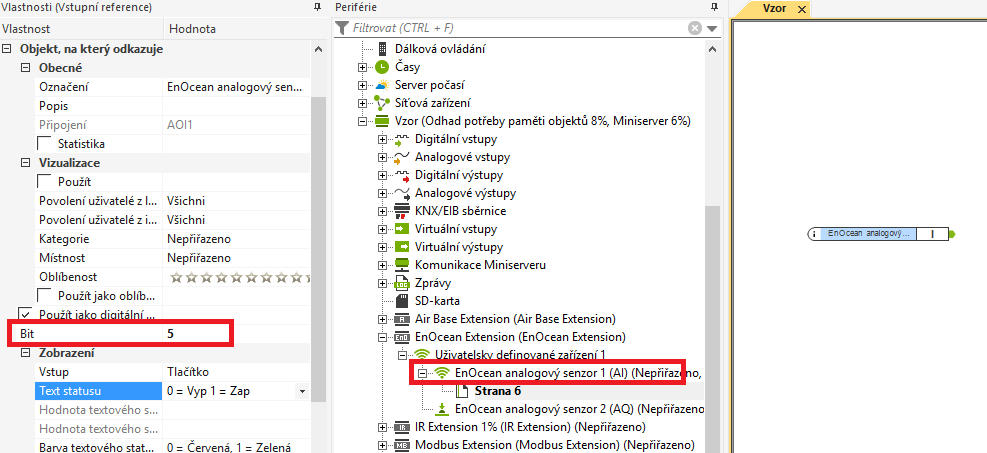Viewport: 987px width, 453px height.
Task: Collapse the Obecné property section
Action: [x=27, y=67]
